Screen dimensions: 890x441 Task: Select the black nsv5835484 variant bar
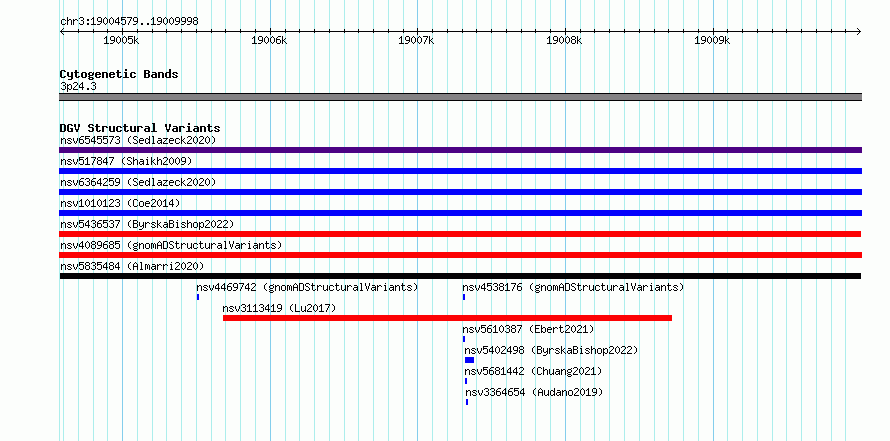460,276
